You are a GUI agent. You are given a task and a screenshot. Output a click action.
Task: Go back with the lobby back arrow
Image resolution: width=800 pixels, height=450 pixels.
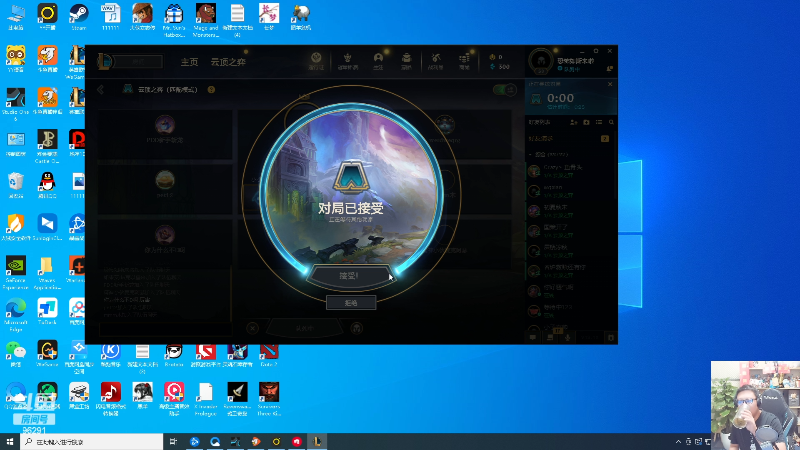tap(101, 89)
